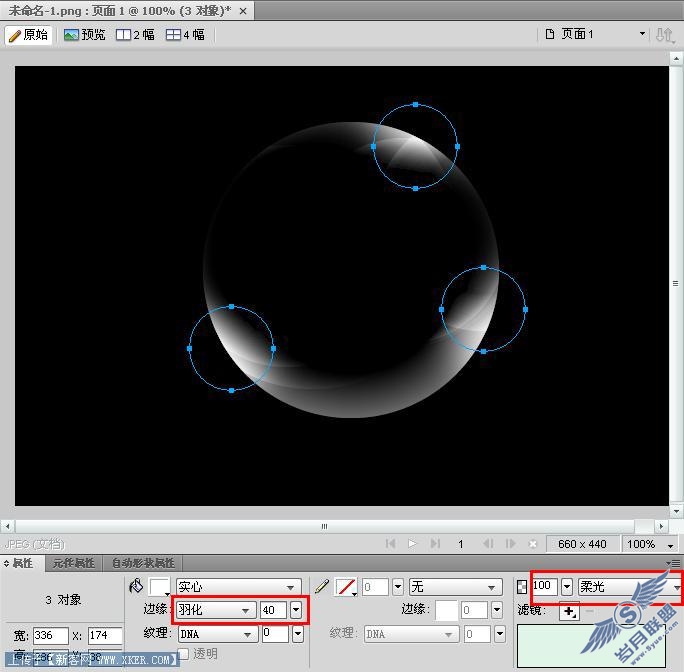Go to previous frame
Screen dimensions: 684x672
[489, 544]
